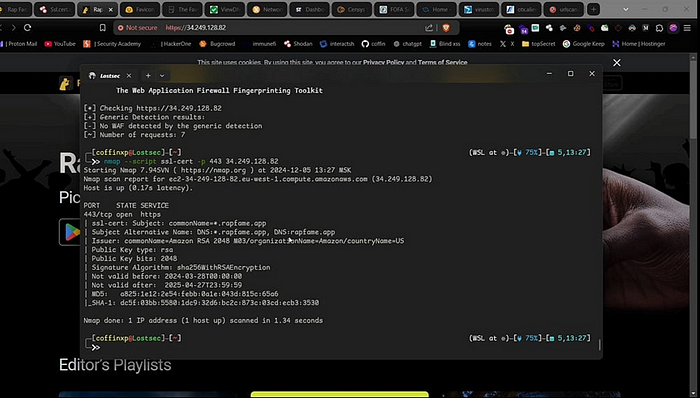Click 'No WAF detected' result line
Image resolution: width=700 pixels, height=398 pixels.
point(173,126)
